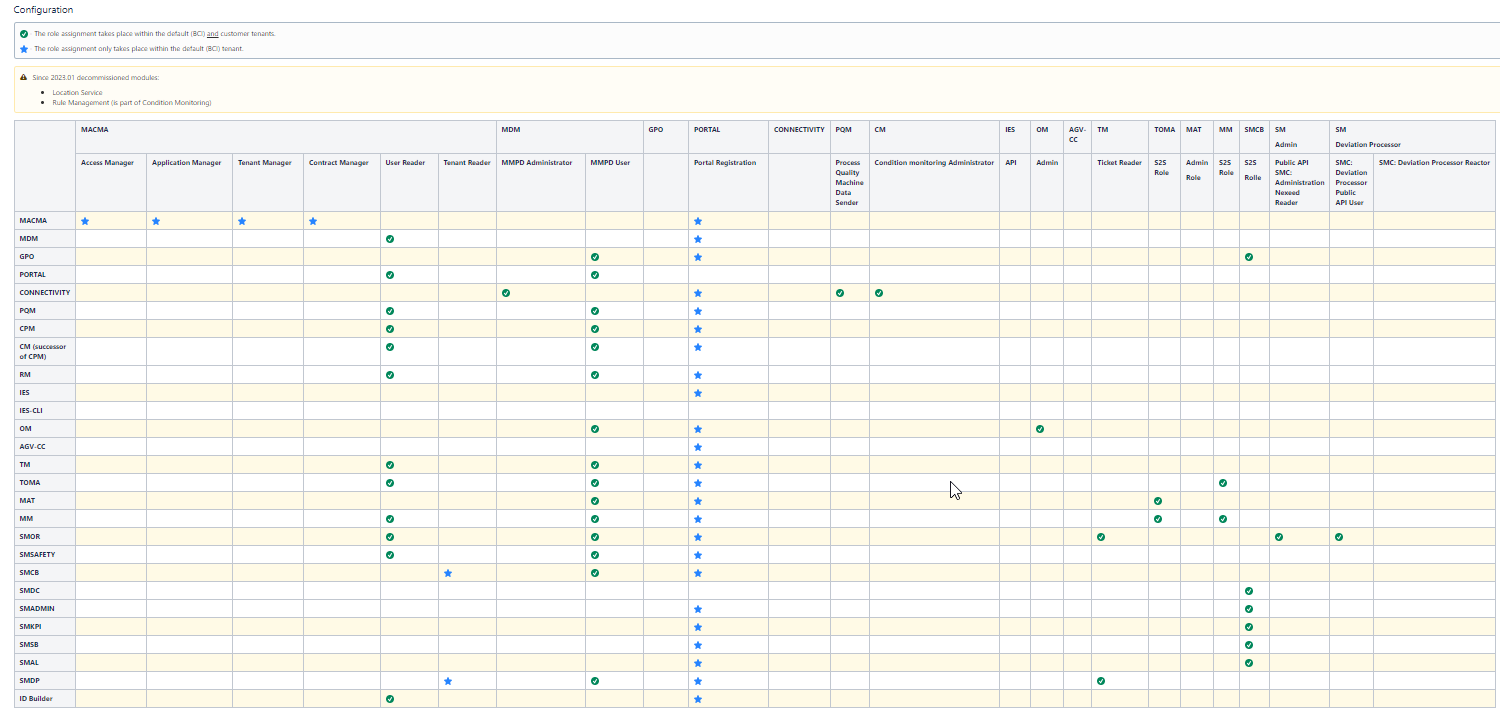Open the Location Service link
1500x718 pixels.
coord(77,92)
